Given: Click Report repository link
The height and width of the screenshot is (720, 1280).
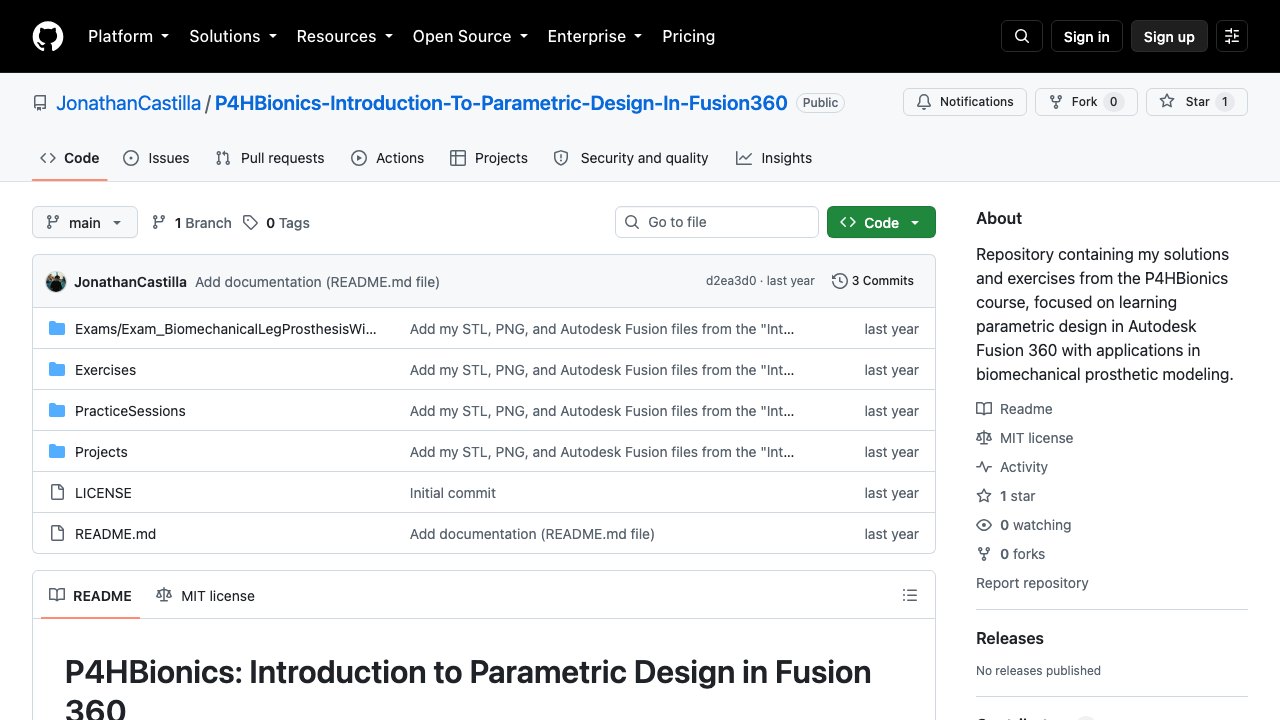Looking at the screenshot, I should coord(1032,583).
